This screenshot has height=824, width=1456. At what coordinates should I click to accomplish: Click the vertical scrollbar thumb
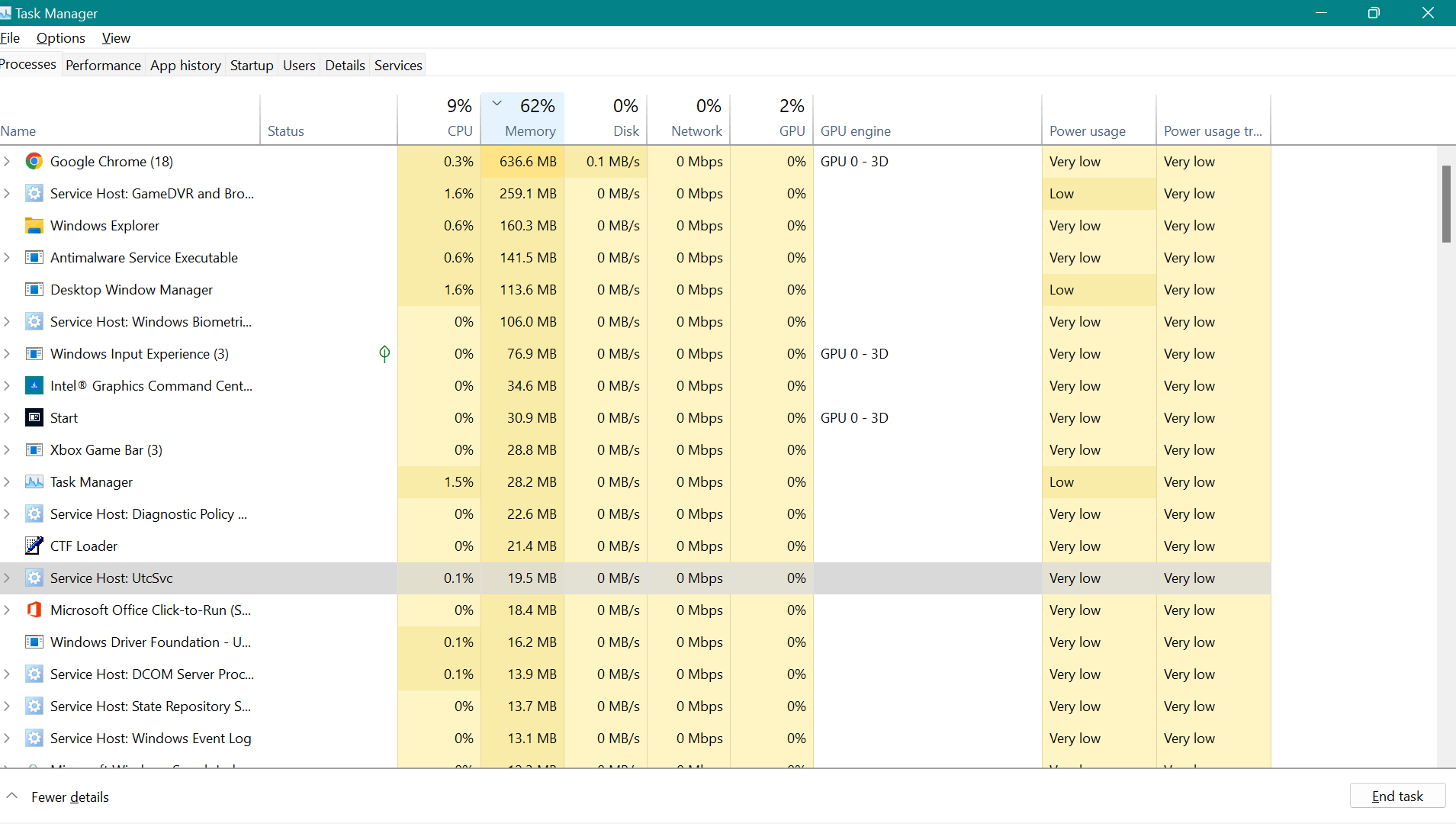(1446, 204)
